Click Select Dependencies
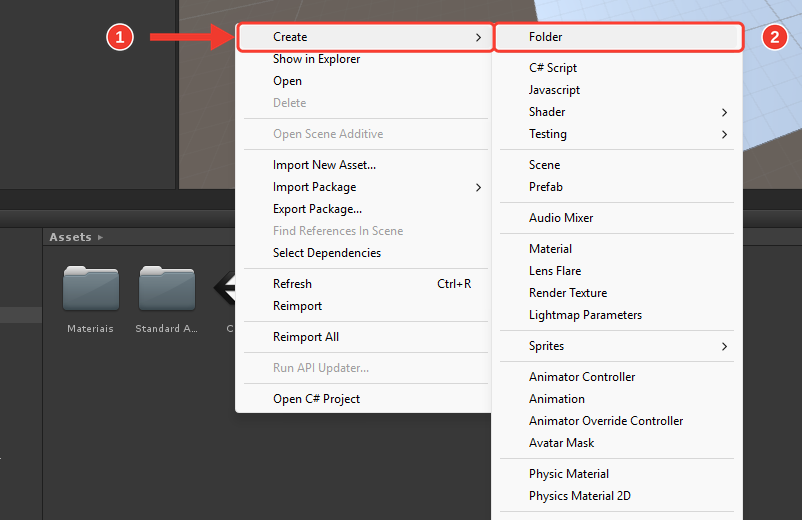Image resolution: width=802 pixels, height=520 pixels. coord(327,253)
